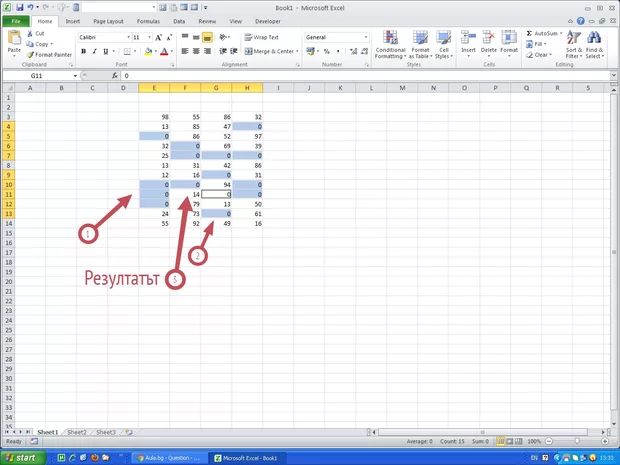Click the Insert cells icon
The width and height of the screenshot is (620, 465).
click(x=469, y=38)
